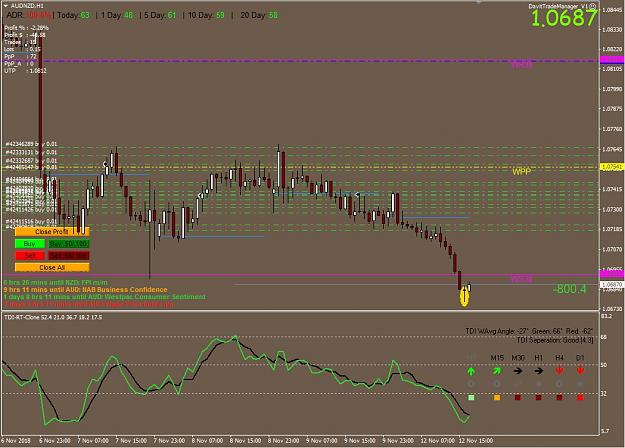Click the 'NAB Business Confidence' news line
625x448 pixels.
[x=85, y=290]
